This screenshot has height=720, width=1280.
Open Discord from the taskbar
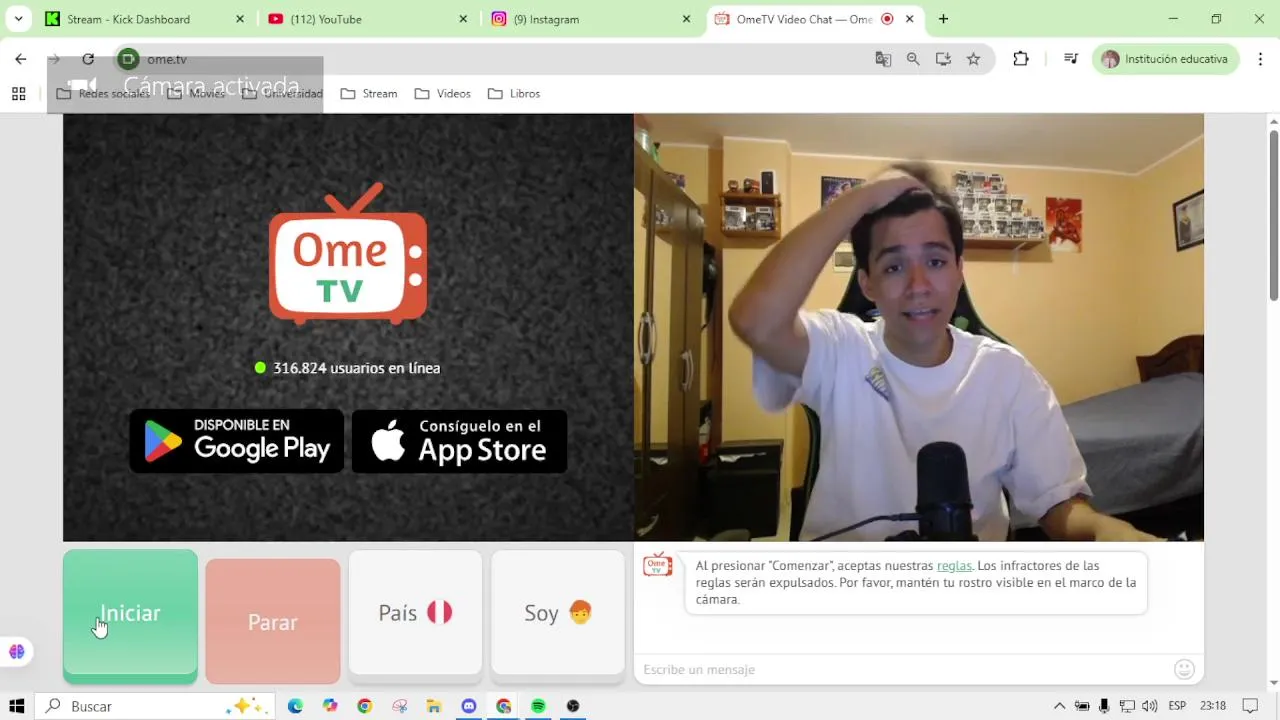pos(469,706)
